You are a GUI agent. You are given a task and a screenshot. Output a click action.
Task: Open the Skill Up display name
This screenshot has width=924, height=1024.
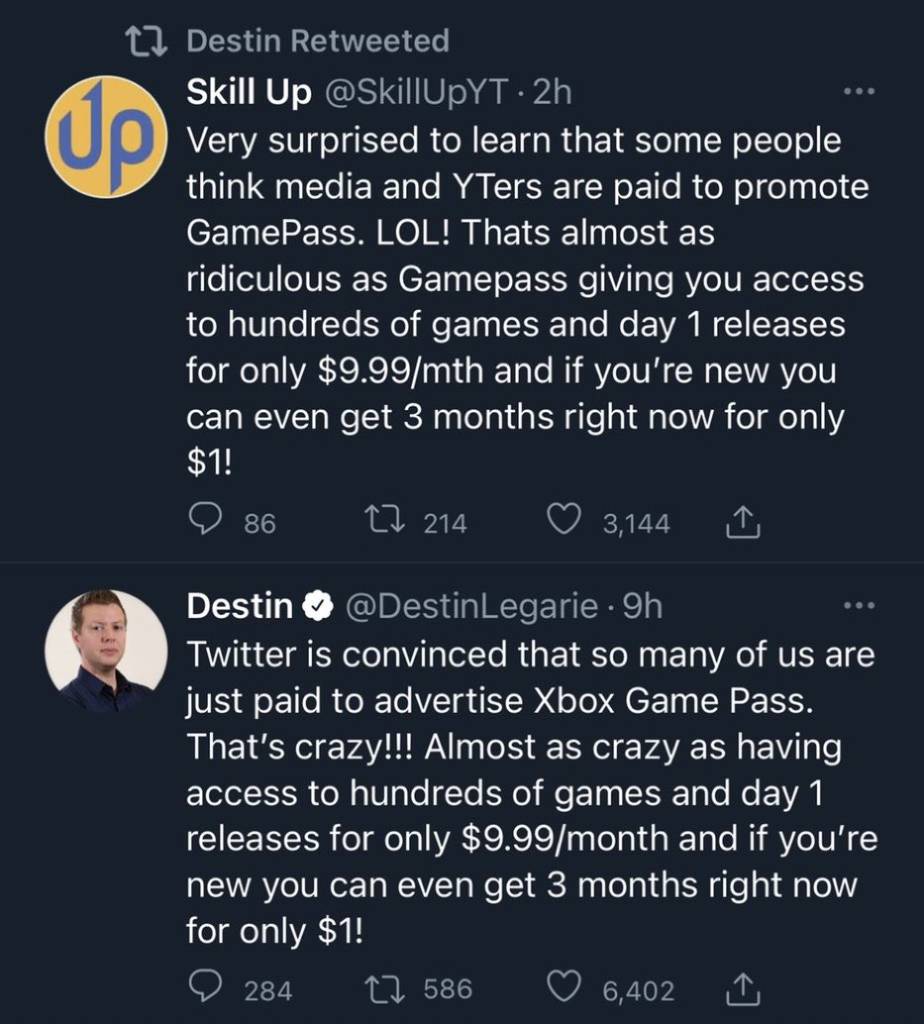249,93
